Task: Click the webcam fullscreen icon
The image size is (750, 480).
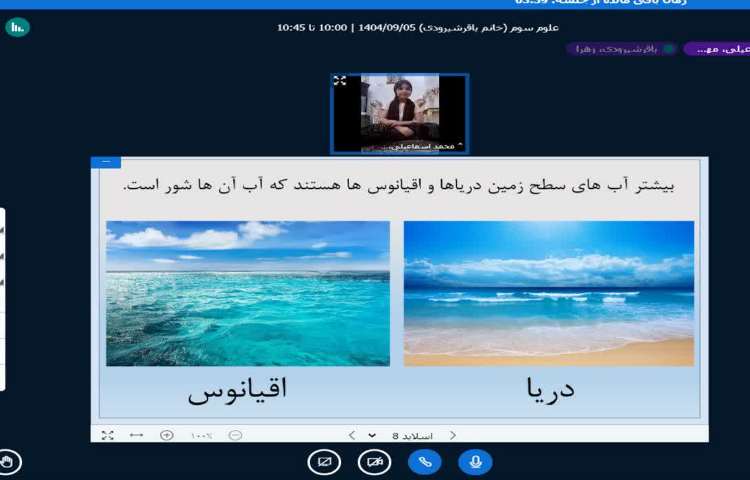Action: click(x=340, y=80)
